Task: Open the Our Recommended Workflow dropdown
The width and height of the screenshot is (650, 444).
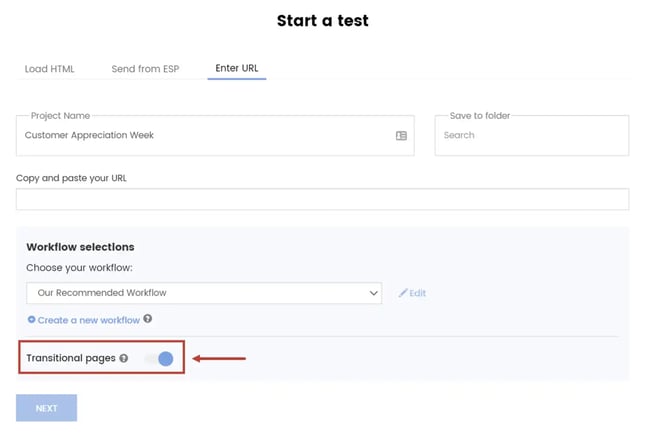Action: (x=200, y=293)
